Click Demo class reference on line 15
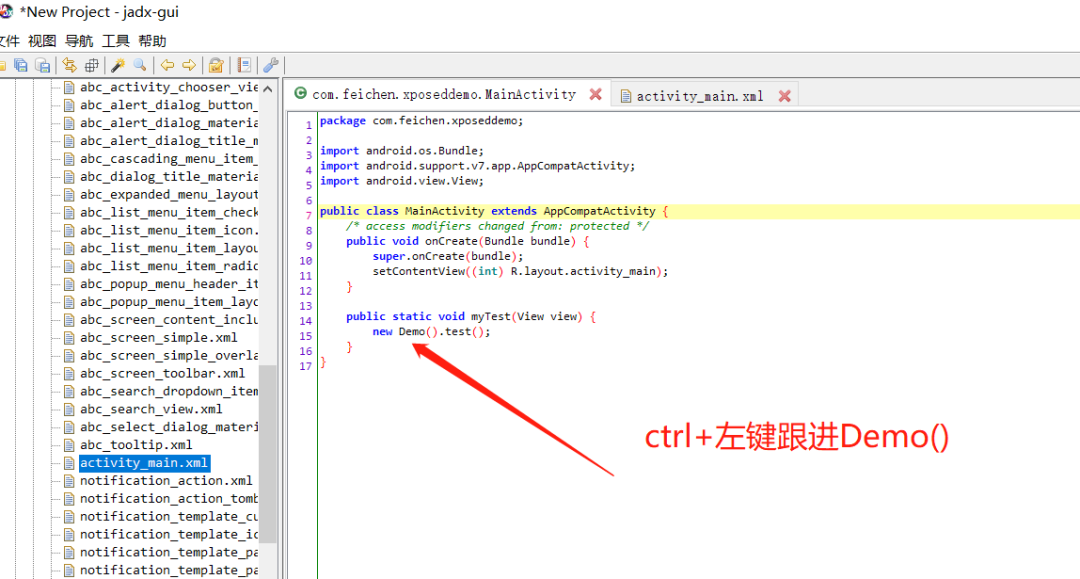 (411, 331)
